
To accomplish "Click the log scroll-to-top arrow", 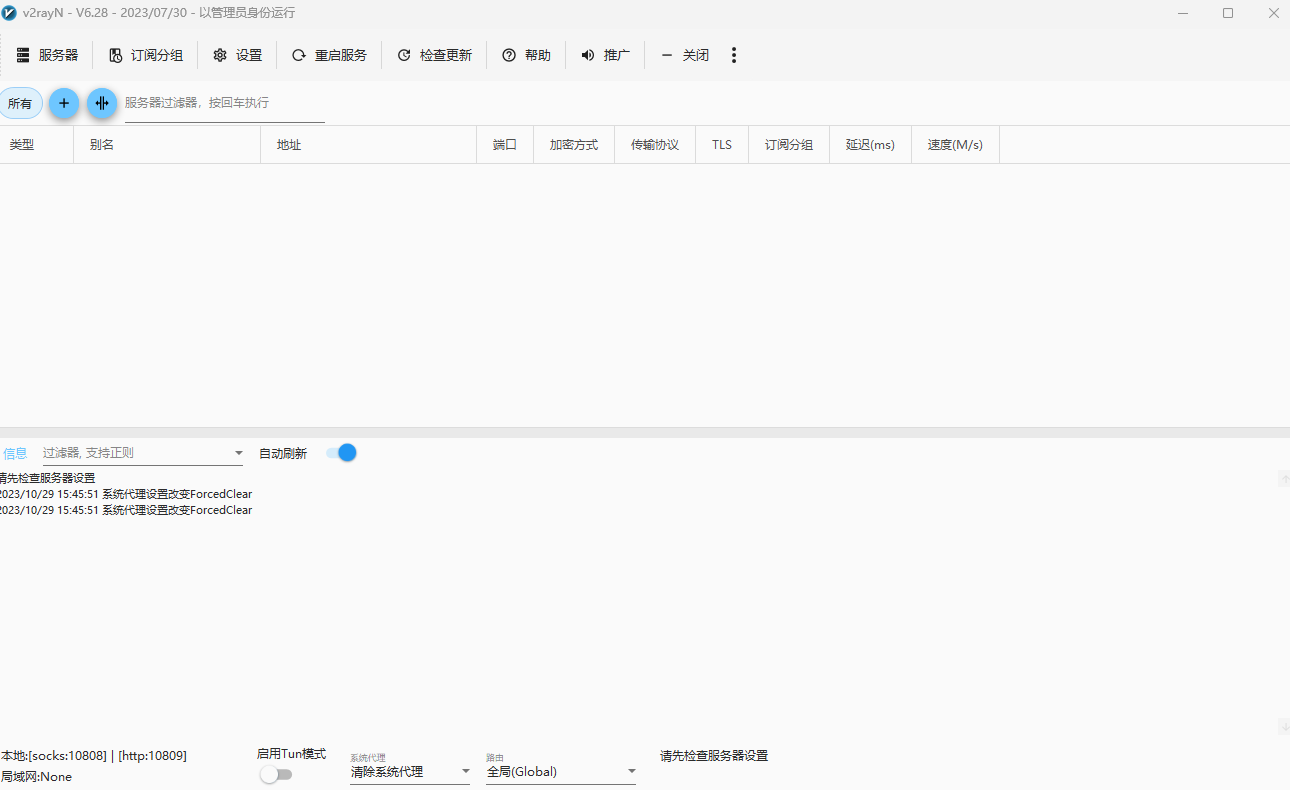I will 1284,479.
